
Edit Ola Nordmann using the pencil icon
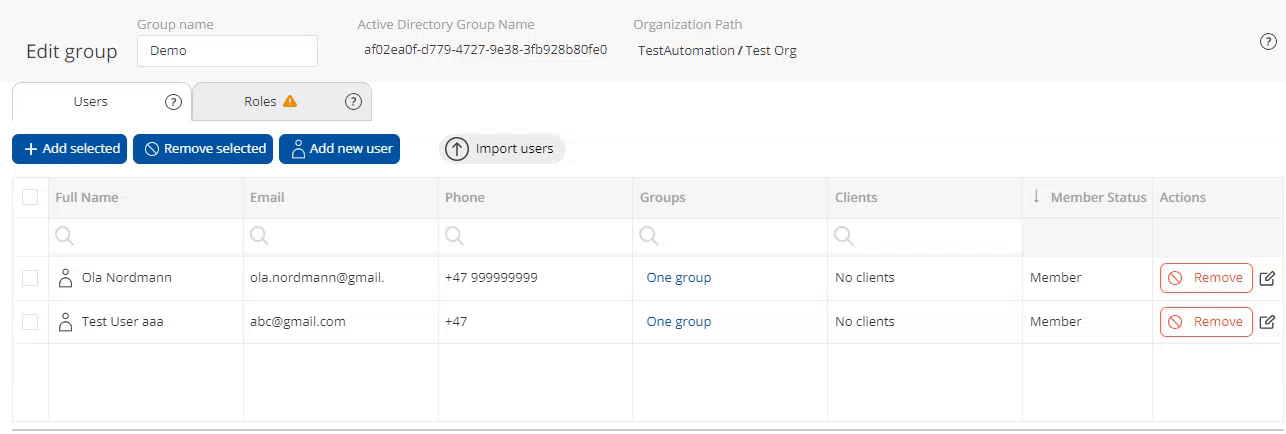tap(1267, 278)
